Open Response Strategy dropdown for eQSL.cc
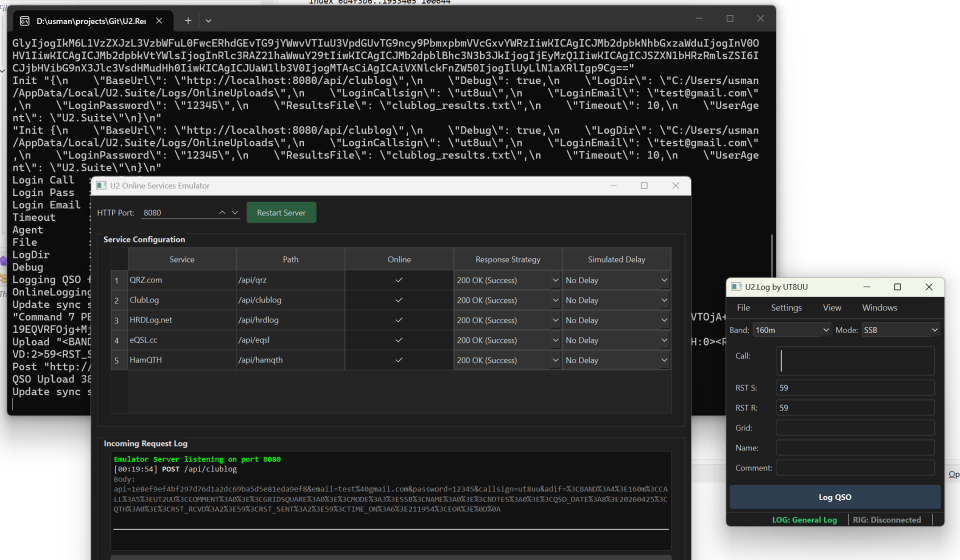The width and height of the screenshot is (960, 560). (508, 340)
